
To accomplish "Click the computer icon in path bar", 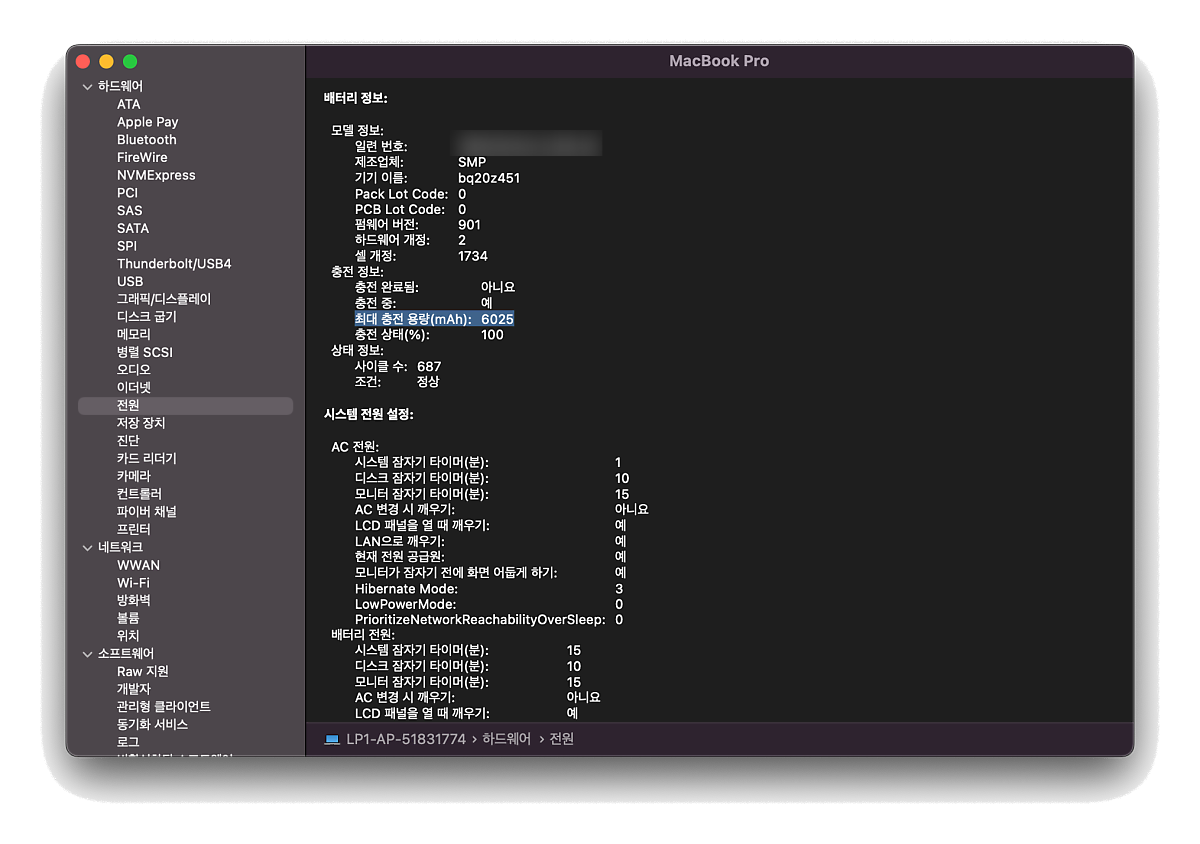I will [x=332, y=740].
